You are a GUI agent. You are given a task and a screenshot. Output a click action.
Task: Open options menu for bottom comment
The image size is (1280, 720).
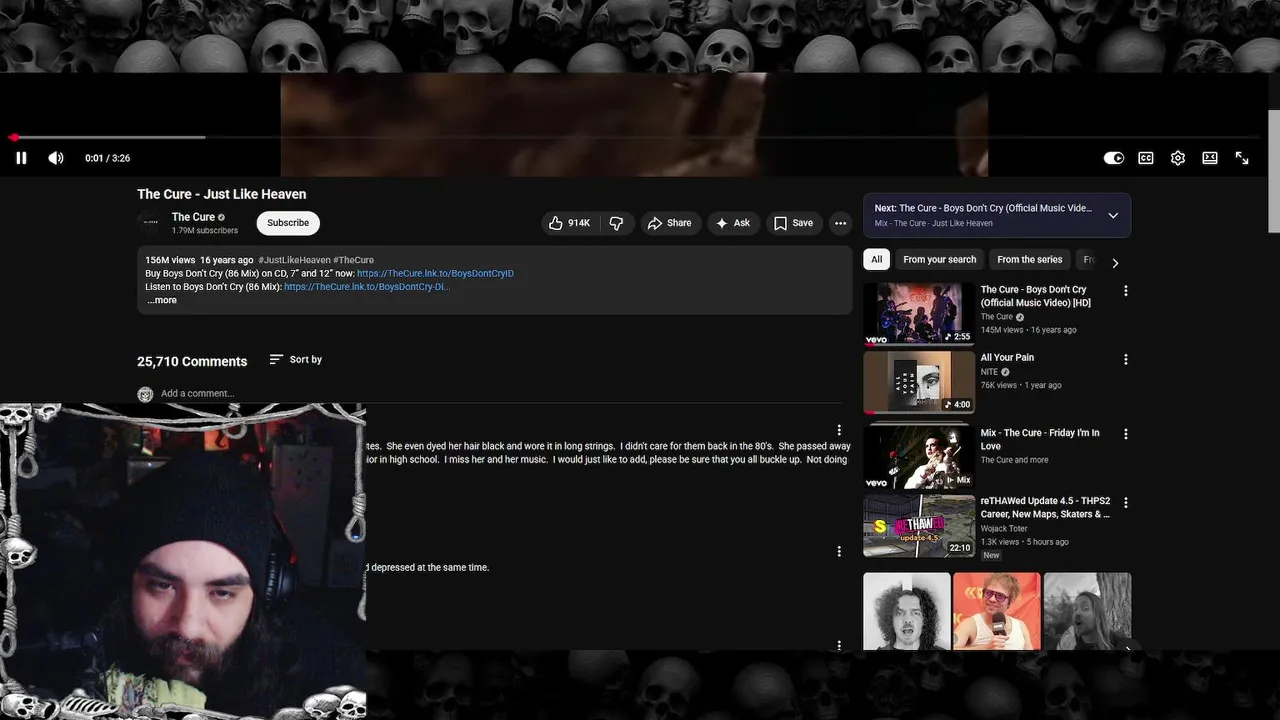point(839,645)
